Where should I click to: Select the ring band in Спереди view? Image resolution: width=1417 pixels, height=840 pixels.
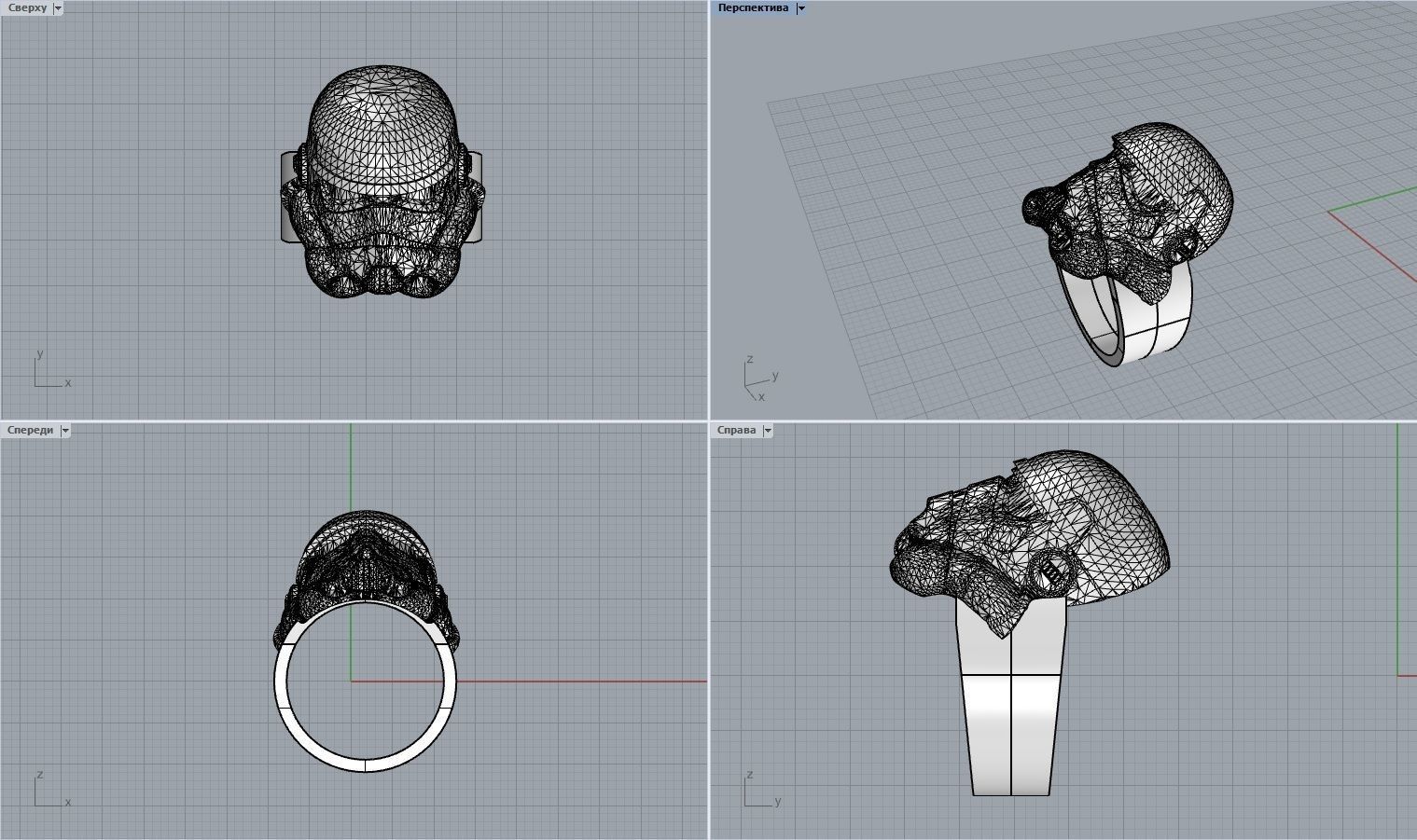click(365, 764)
